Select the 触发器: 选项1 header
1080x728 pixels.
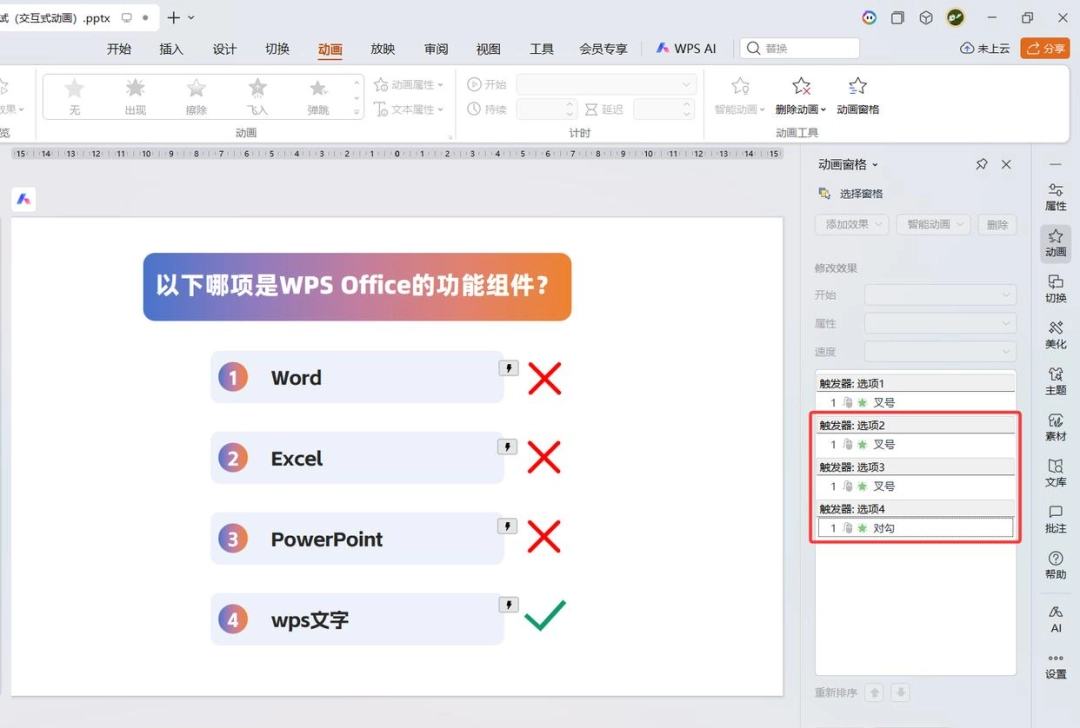pyautogui.click(x=915, y=383)
